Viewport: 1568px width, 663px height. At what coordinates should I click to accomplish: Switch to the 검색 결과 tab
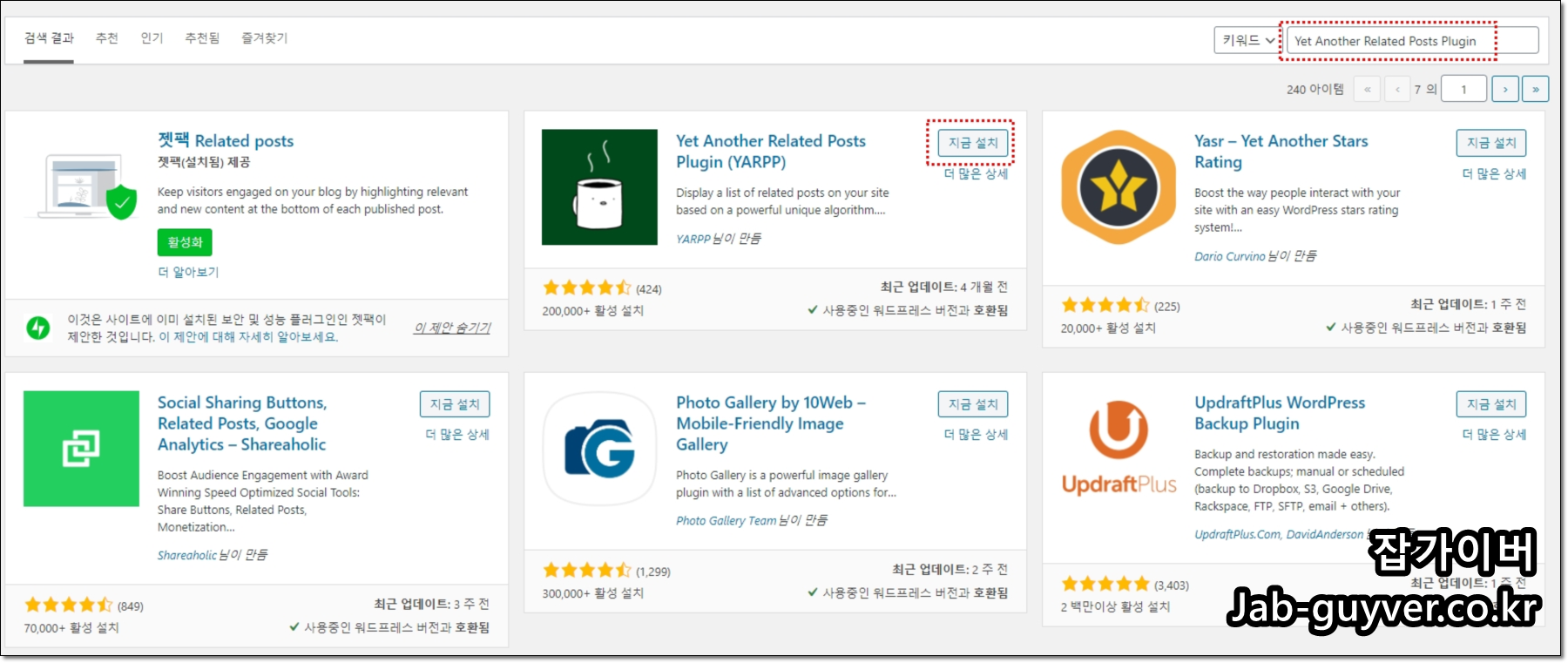(x=49, y=38)
